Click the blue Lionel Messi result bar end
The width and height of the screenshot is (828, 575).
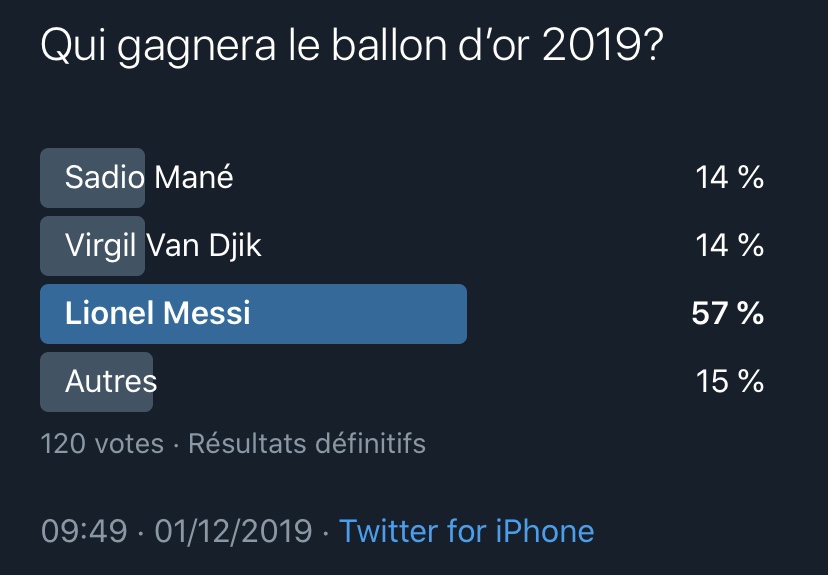[x=455, y=314]
